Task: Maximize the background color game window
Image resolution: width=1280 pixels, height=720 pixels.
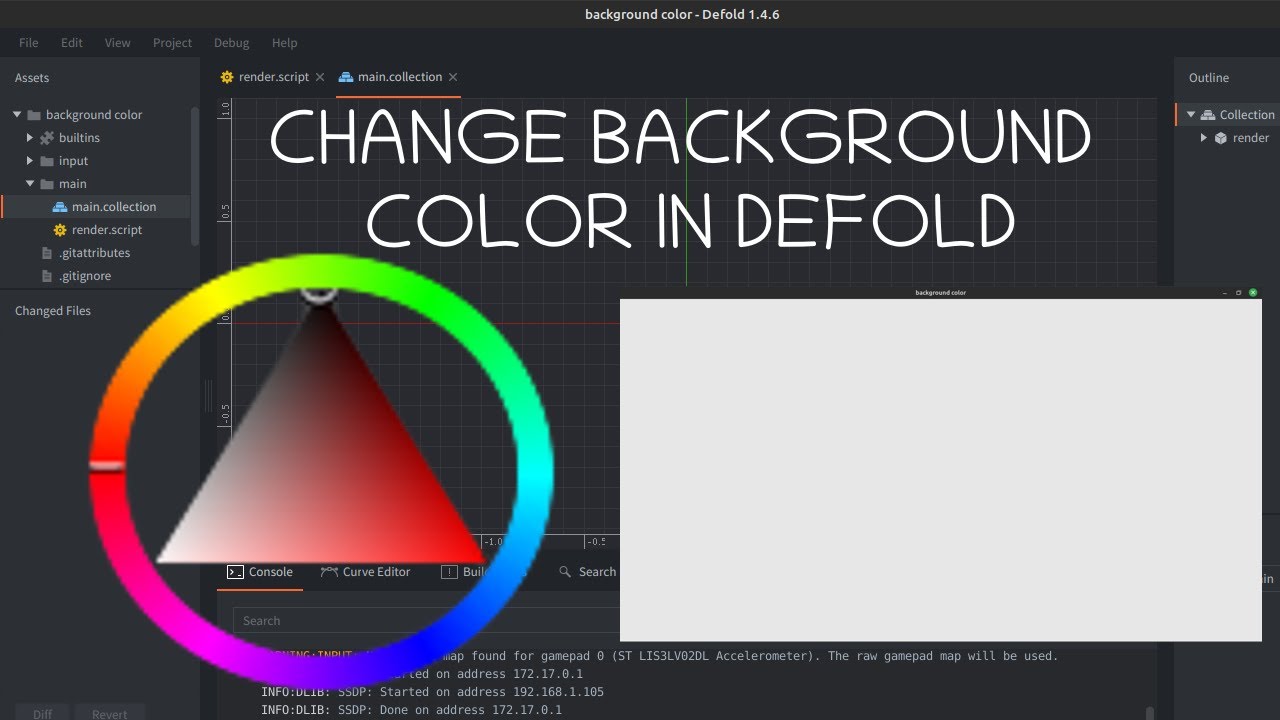Action: 1239,293
